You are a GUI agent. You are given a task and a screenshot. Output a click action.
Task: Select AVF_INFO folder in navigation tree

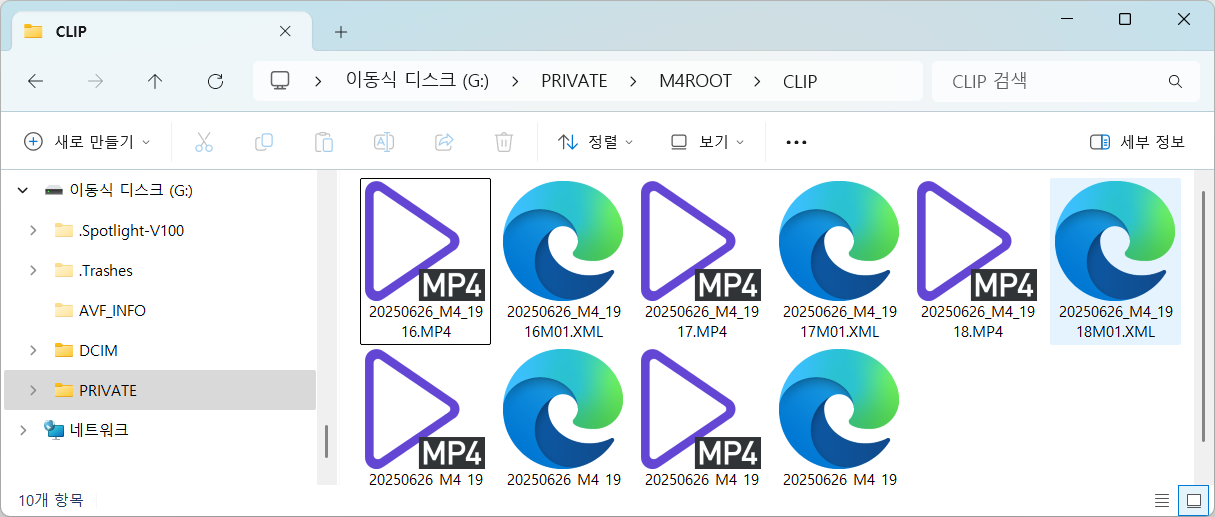coord(112,310)
